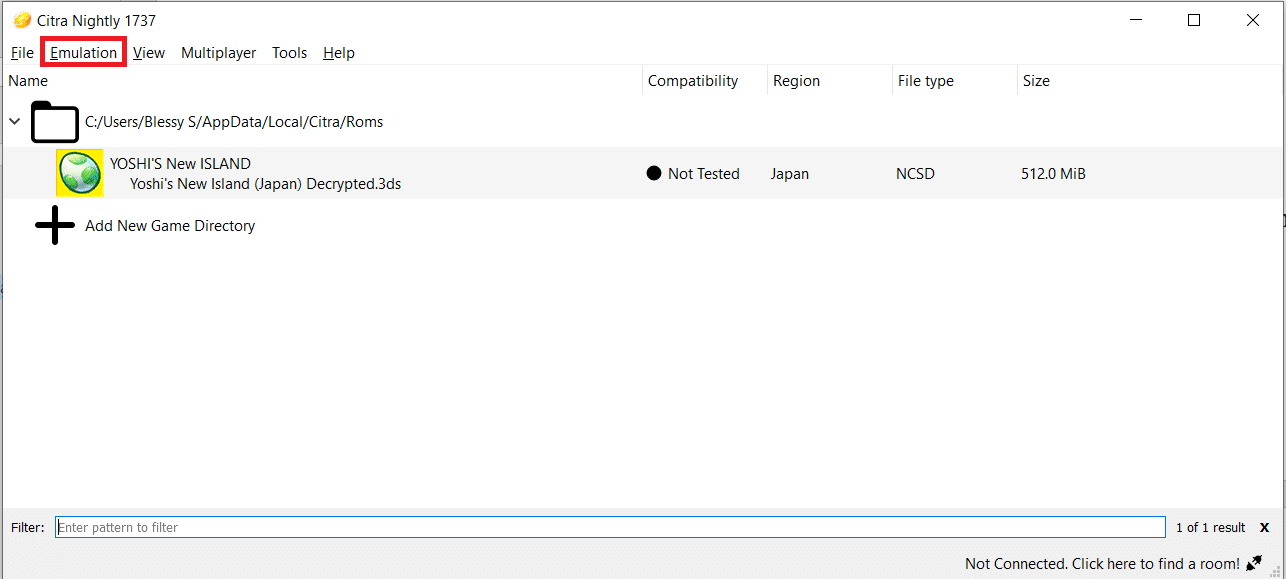This screenshot has width=1286, height=579.
Task: Collapse the Roms directory chevron
Action: click(x=14, y=122)
